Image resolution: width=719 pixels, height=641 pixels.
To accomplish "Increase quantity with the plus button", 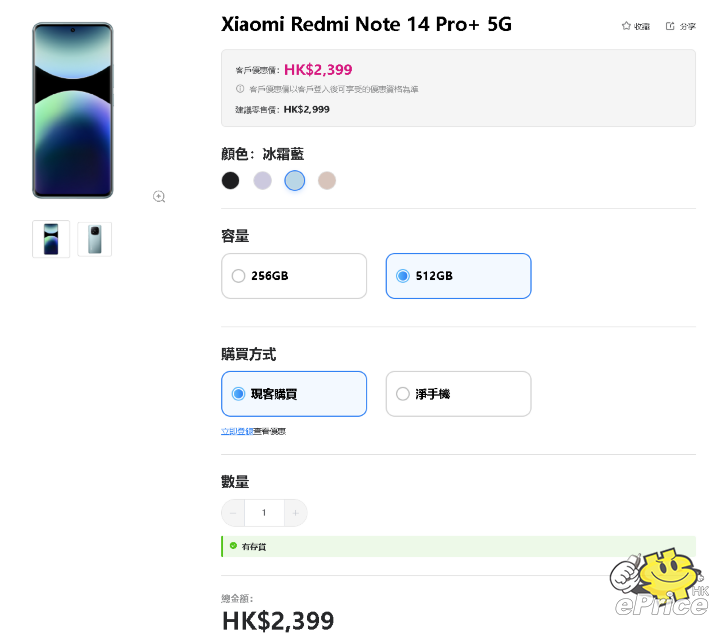I will coord(296,513).
